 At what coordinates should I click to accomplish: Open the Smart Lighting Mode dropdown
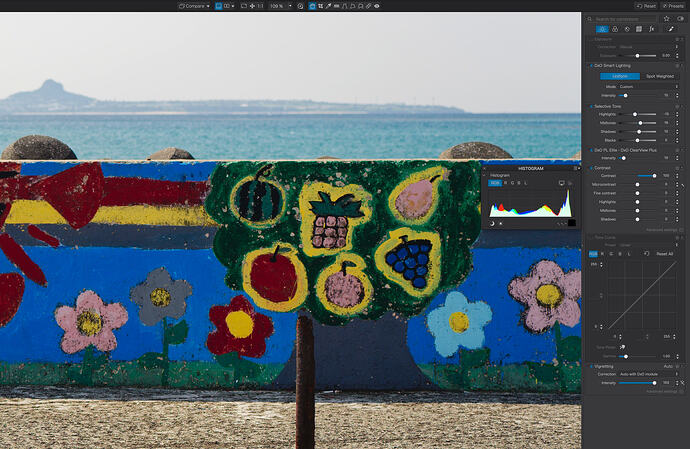coord(649,87)
